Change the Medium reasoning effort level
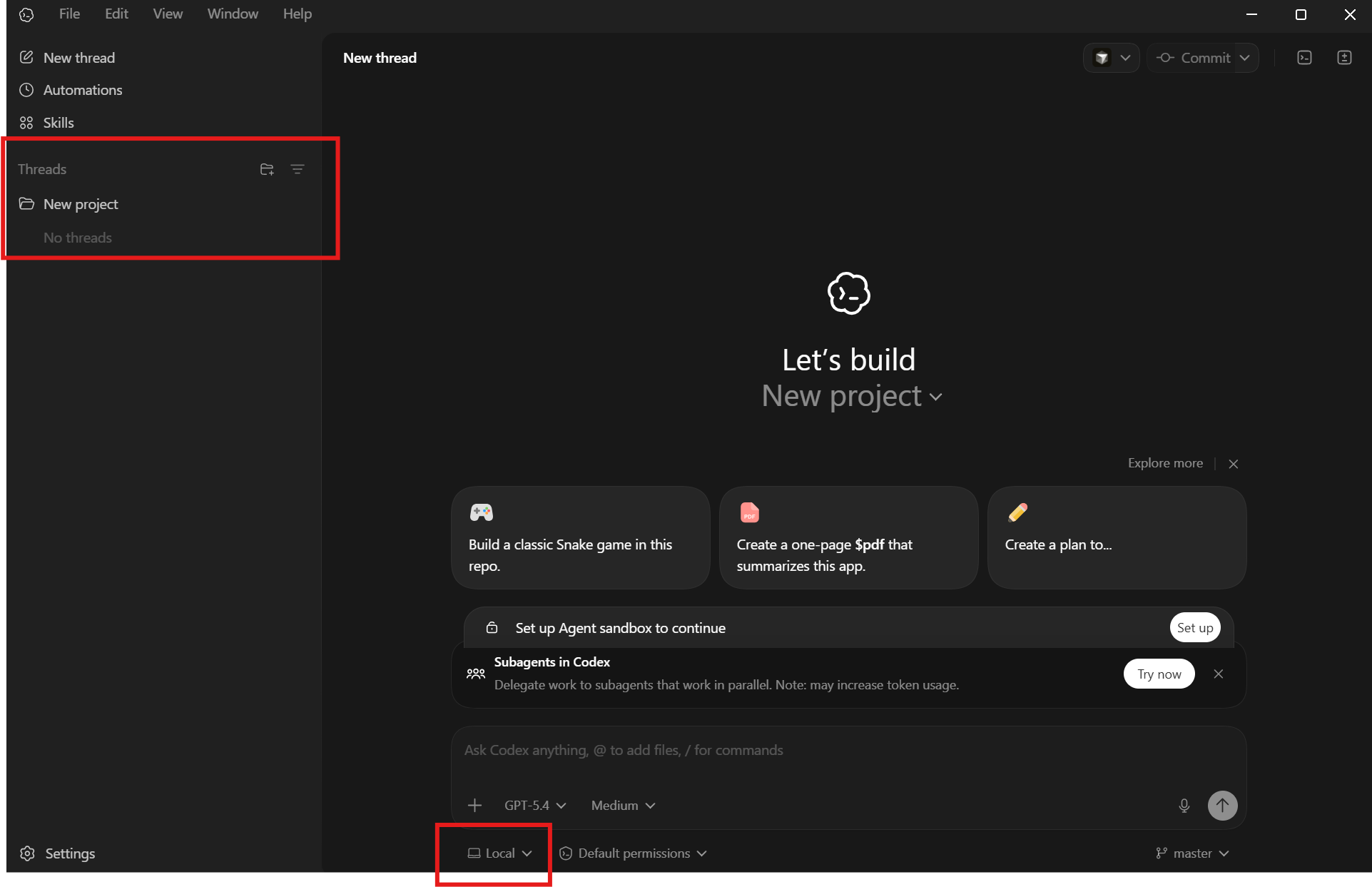Image resolution: width=1372 pixels, height=887 pixels. (x=621, y=805)
